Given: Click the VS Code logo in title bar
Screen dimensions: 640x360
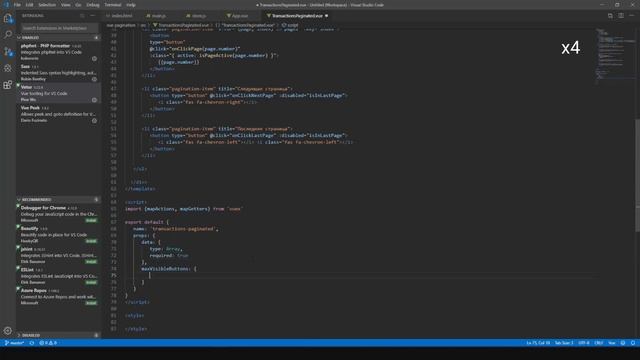Looking at the screenshot, I should point(6,5).
